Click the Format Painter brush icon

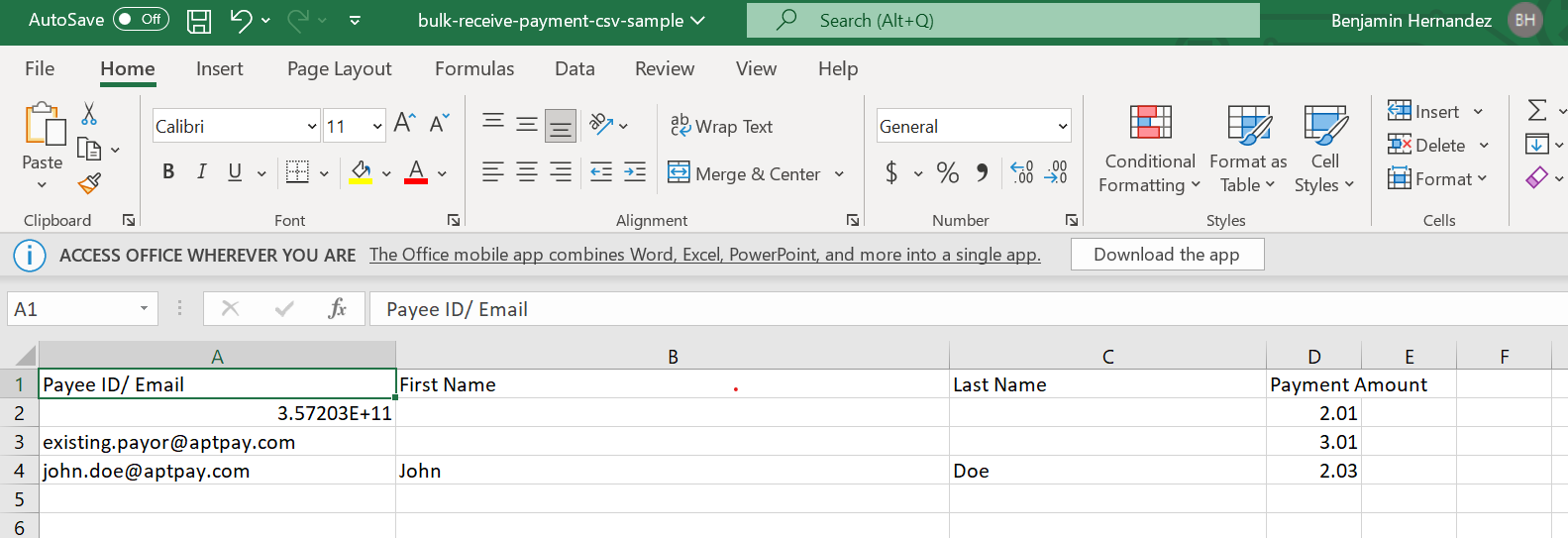pyautogui.click(x=89, y=183)
